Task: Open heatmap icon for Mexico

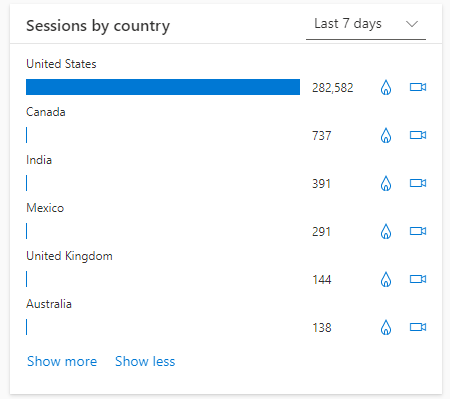Action: [386, 231]
